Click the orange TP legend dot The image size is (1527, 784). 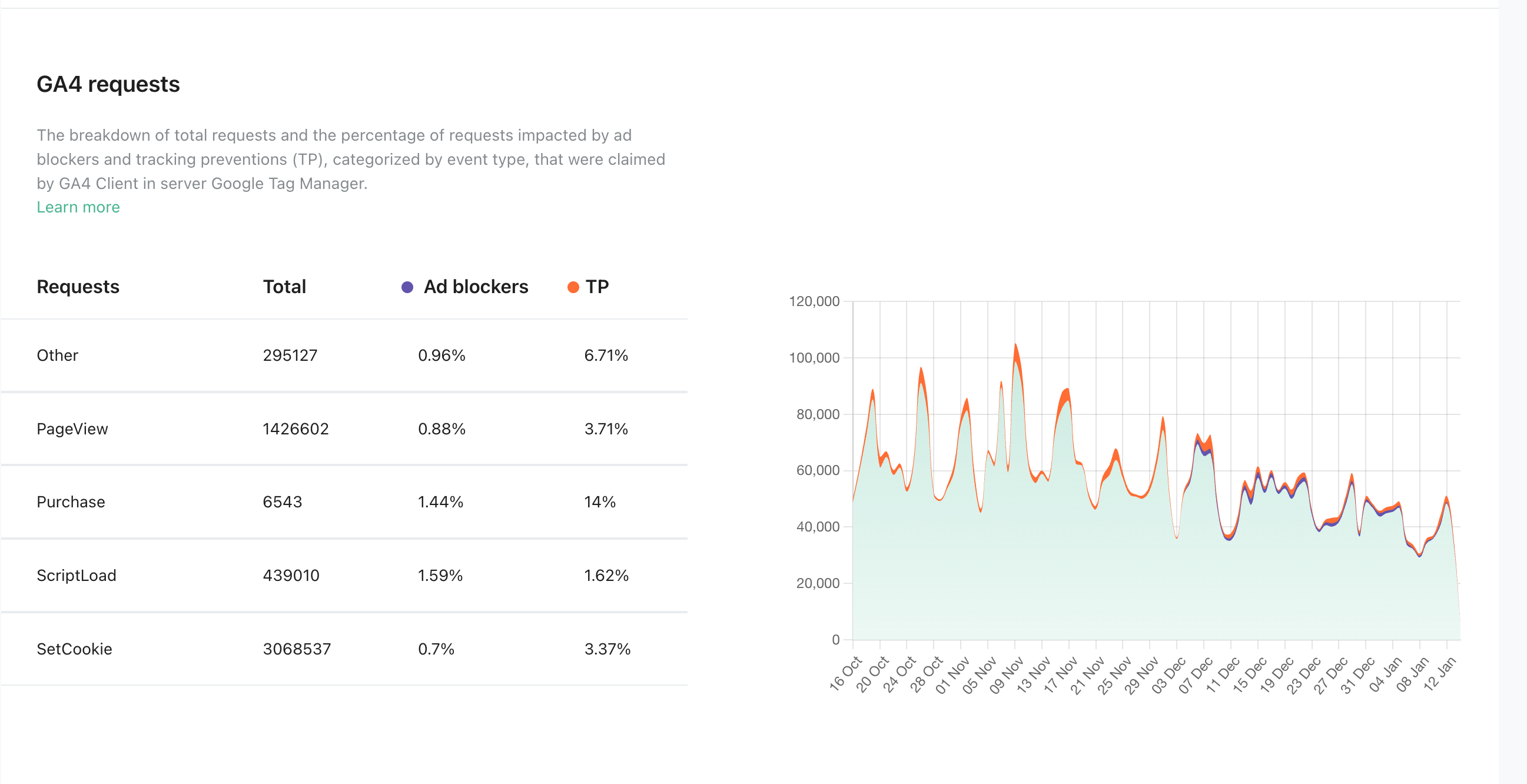tap(573, 287)
